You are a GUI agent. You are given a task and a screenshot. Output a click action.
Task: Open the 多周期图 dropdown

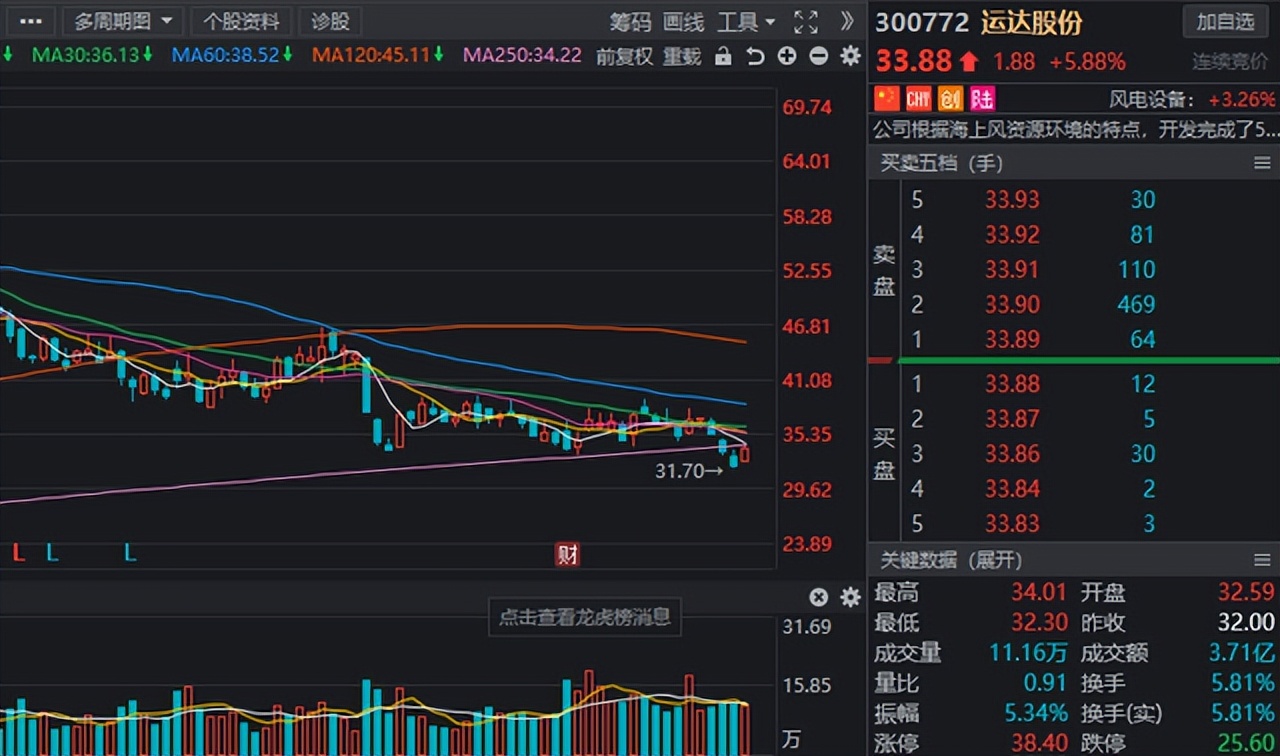(123, 21)
